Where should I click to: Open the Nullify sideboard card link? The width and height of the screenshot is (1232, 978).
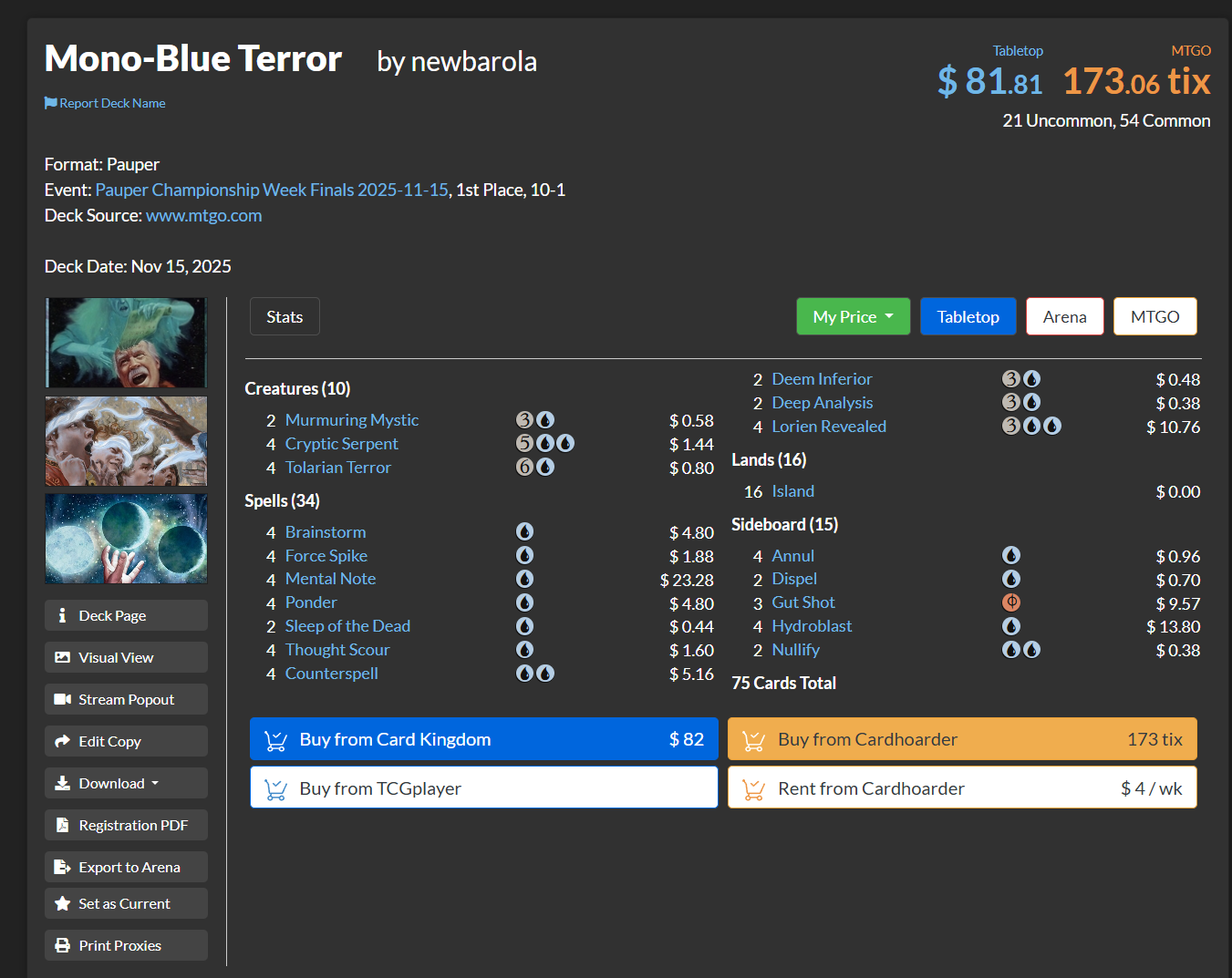(x=795, y=650)
